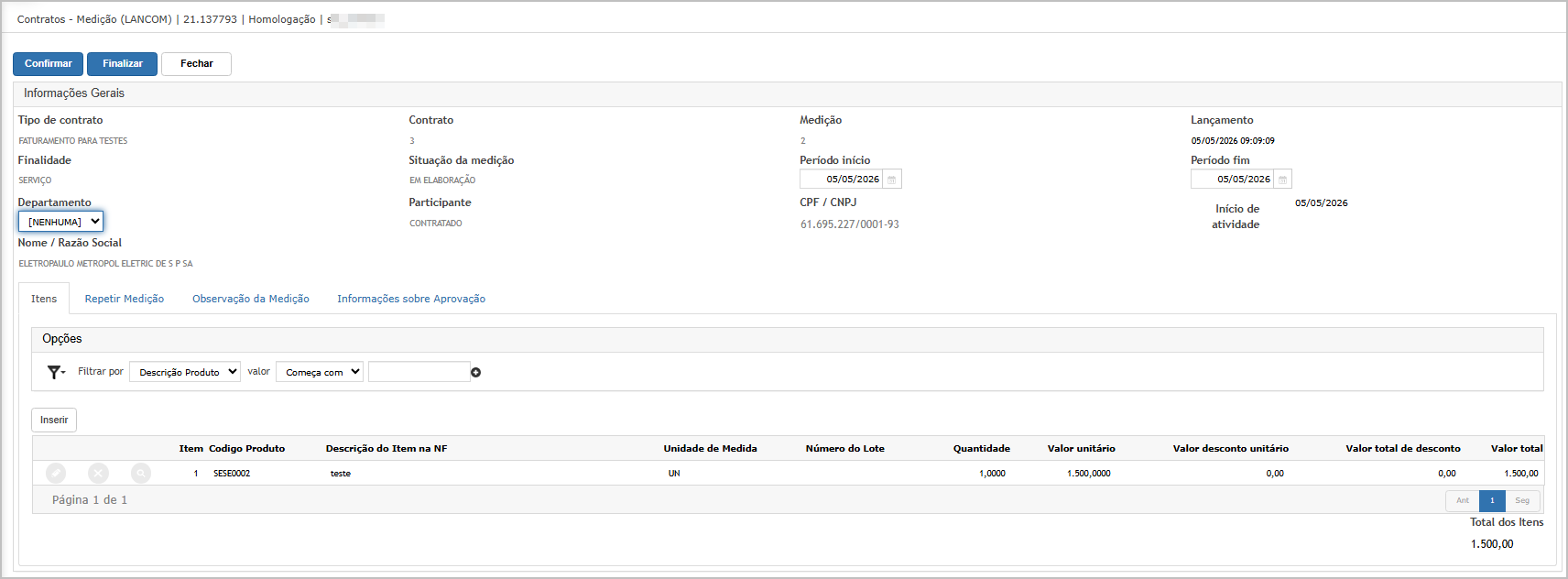Open the Período início calendar icon
This screenshot has height=579, width=1568.
coord(891,180)
